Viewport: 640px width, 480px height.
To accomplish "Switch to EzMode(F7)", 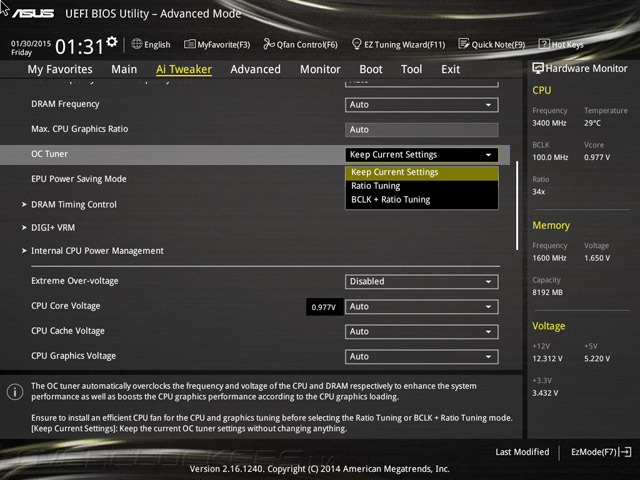I will 601,452.
